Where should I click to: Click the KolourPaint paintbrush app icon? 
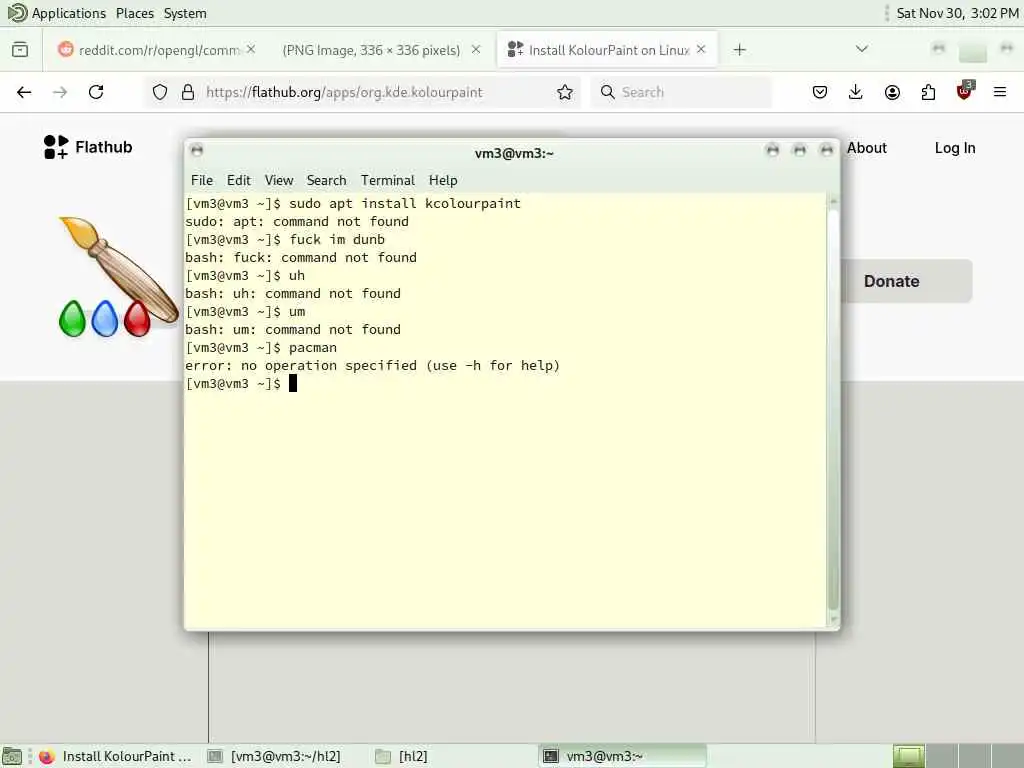pos(118,276)
